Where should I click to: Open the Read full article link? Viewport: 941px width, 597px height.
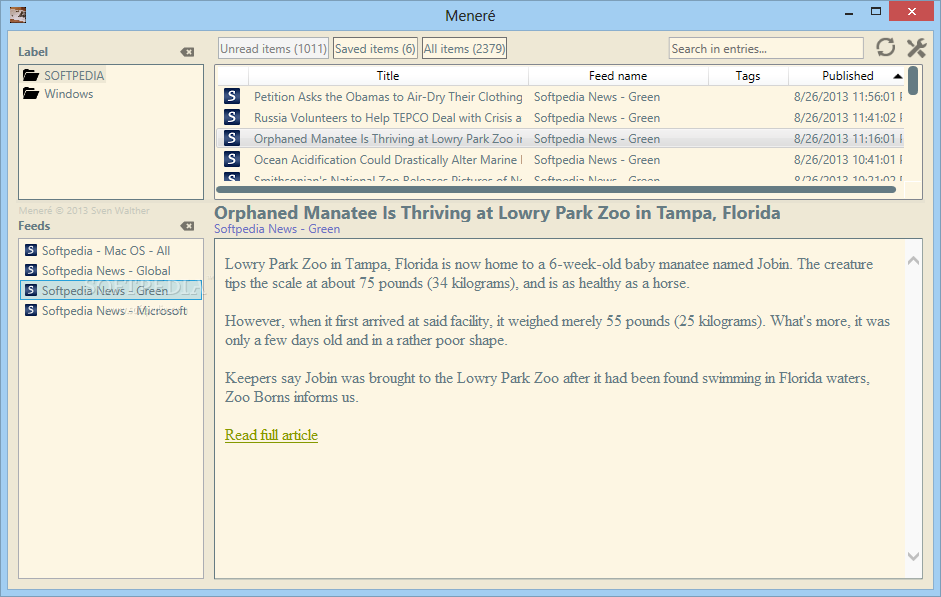(x=271, y=435)
